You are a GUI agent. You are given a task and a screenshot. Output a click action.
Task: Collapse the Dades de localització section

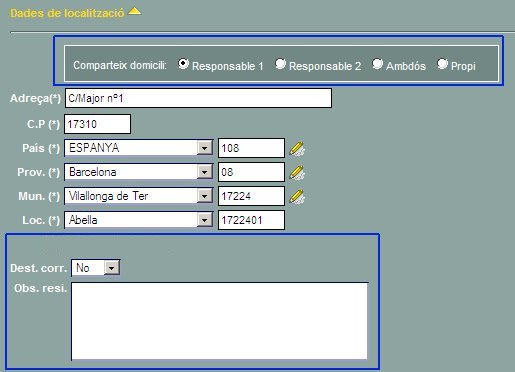[x=135, y=12]
